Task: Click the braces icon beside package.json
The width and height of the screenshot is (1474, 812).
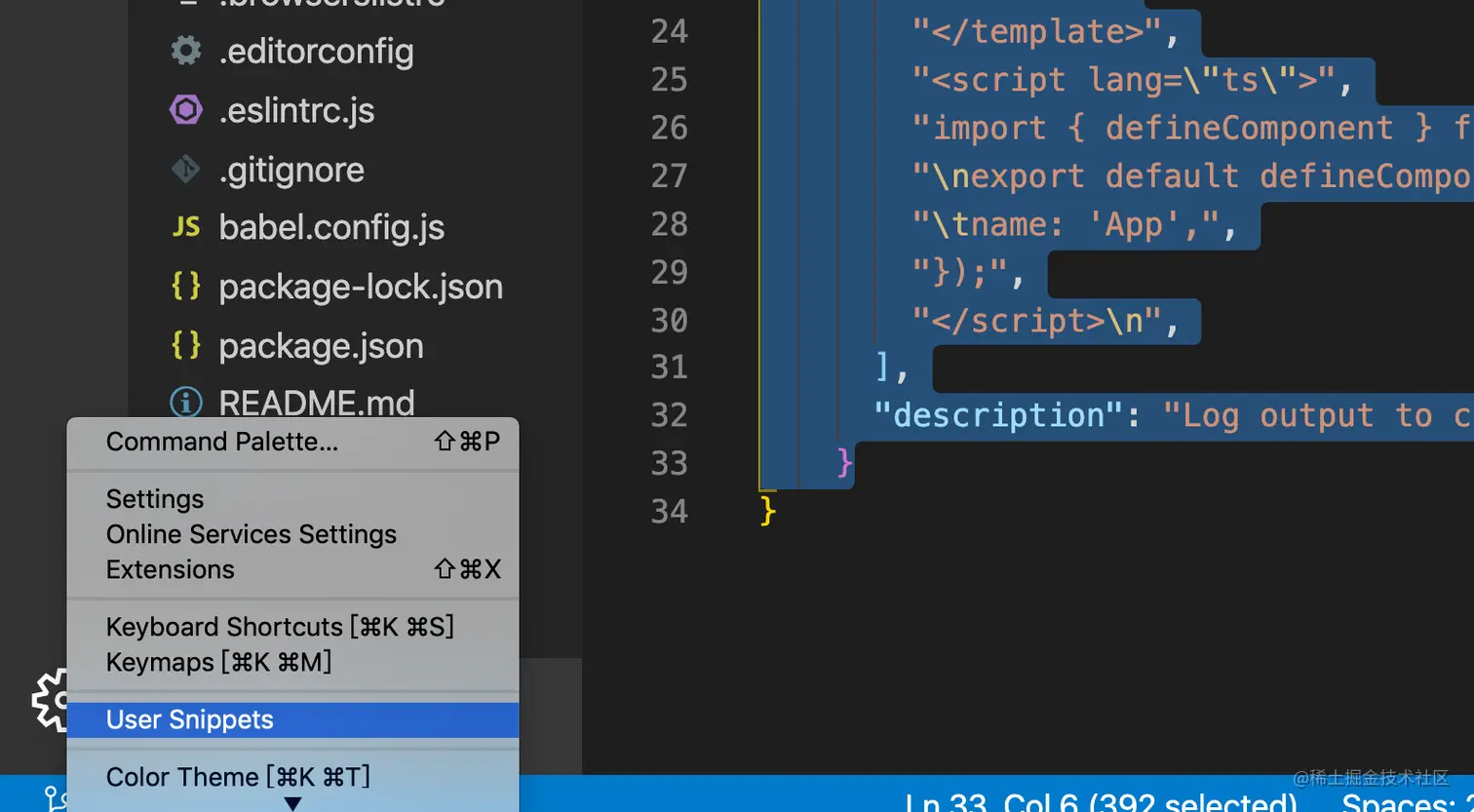Action: pos(185,345)
